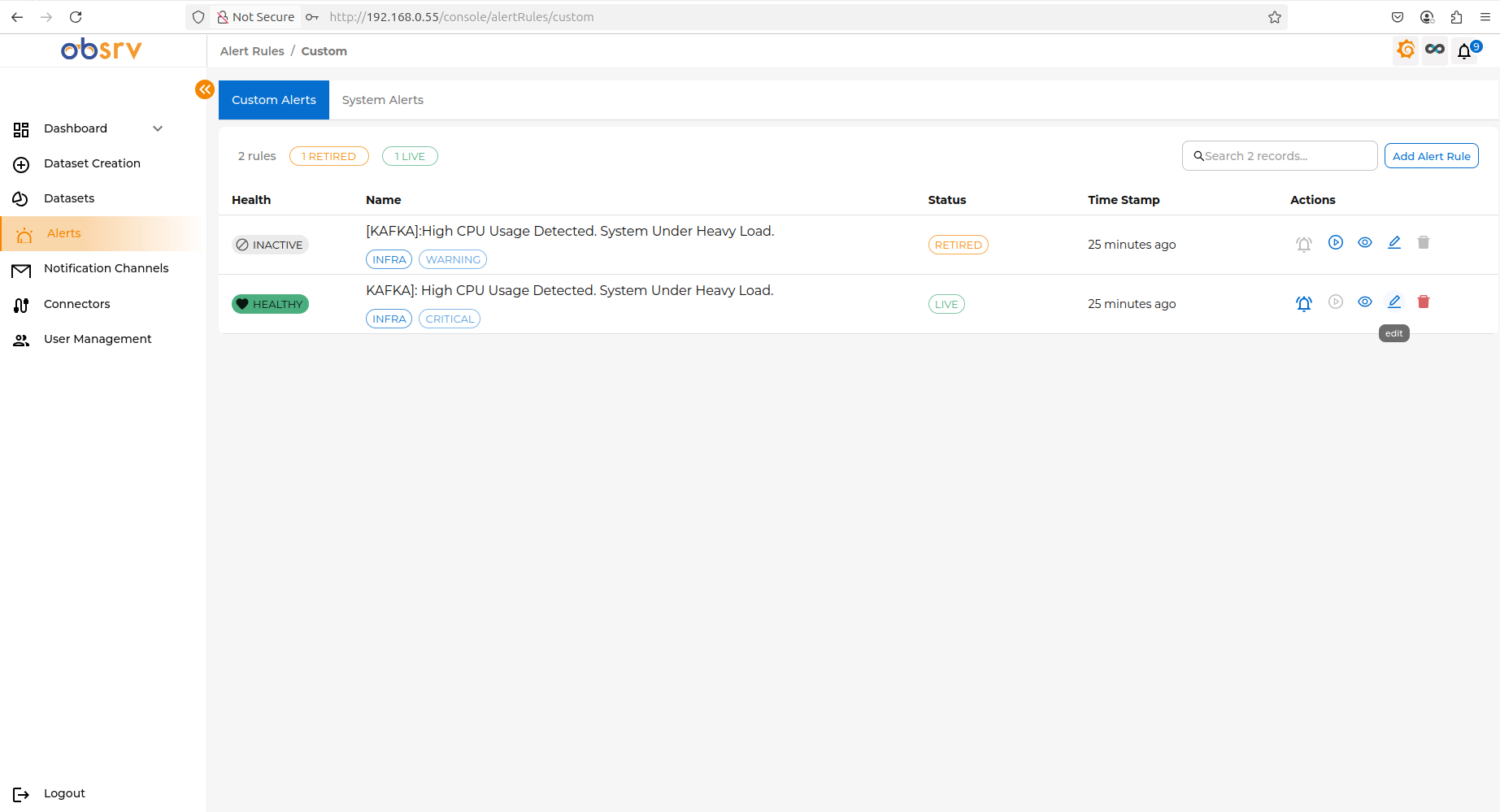Screen dimensions: 1500x812
Task: Open Dashboard in the sidebar
Action: pos(76,128)
